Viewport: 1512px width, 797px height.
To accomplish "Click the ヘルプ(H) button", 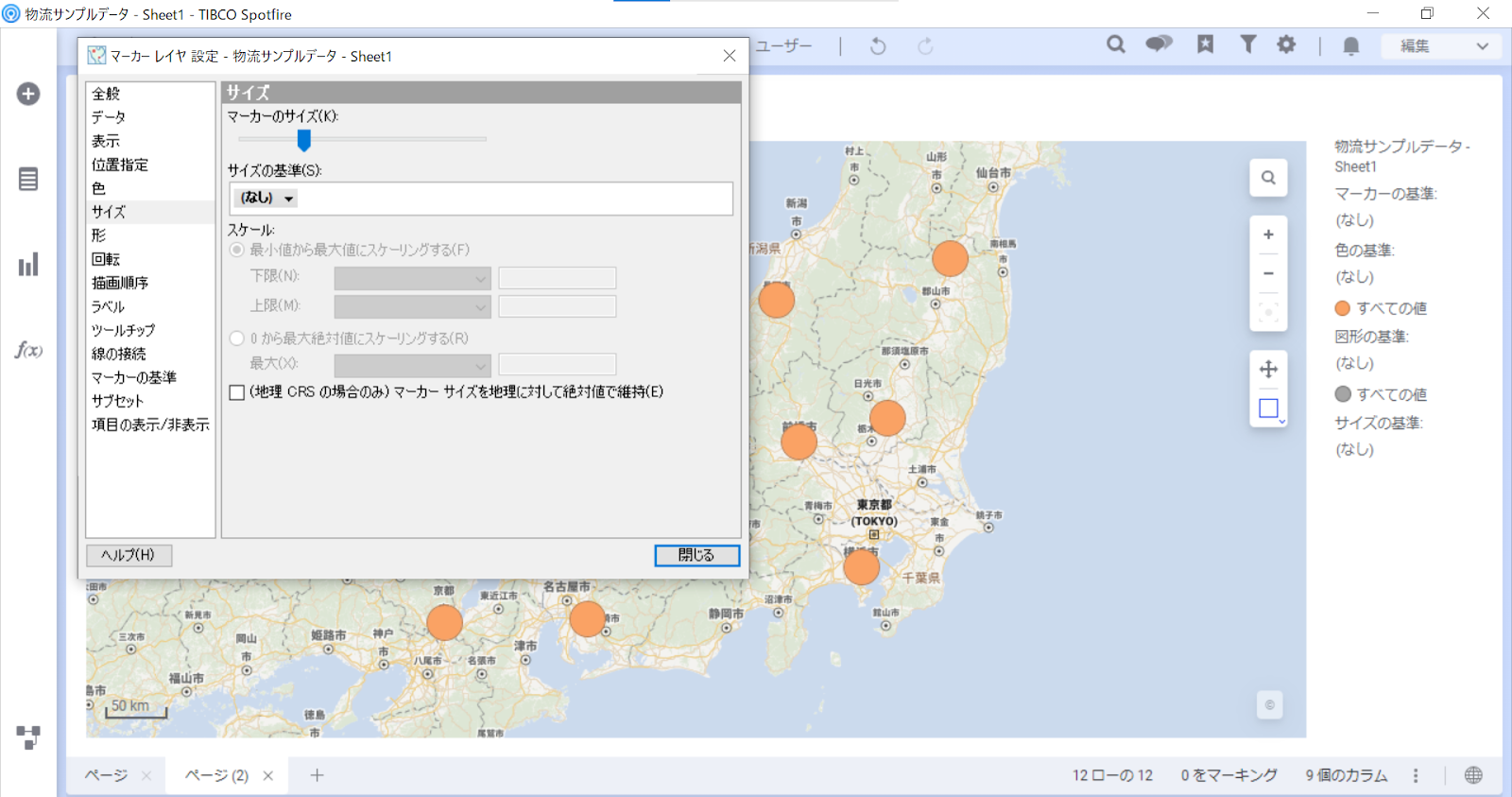I will [x=129, y=555].
